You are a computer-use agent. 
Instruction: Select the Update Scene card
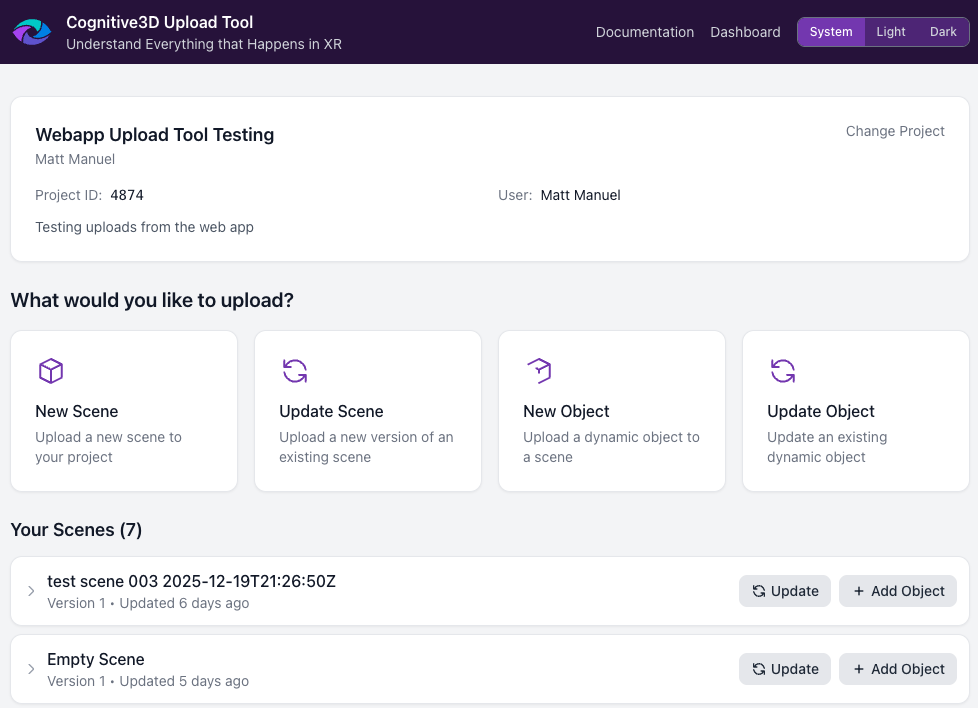pos(368,410)
